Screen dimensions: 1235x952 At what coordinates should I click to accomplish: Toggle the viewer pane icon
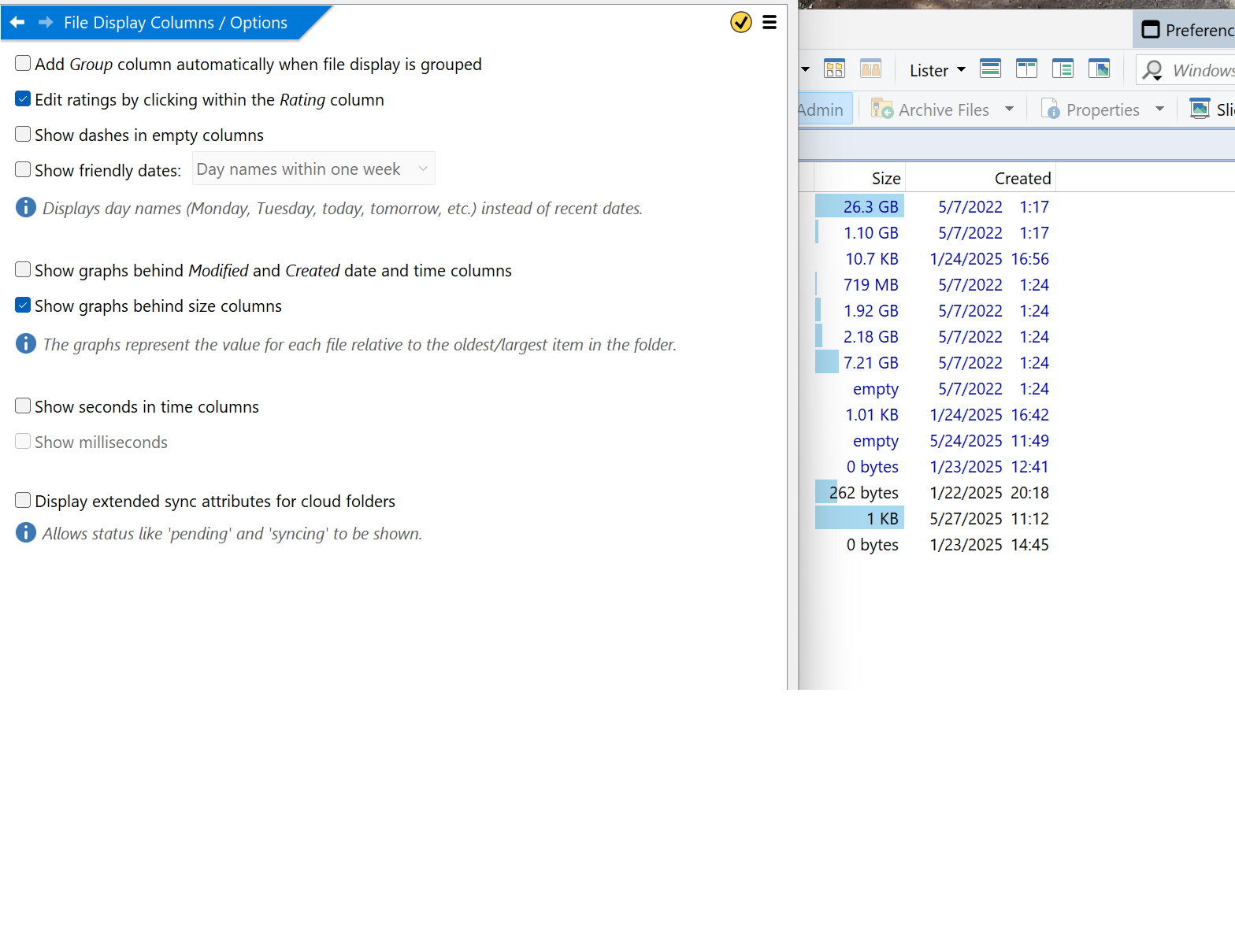click(1099, 69)
